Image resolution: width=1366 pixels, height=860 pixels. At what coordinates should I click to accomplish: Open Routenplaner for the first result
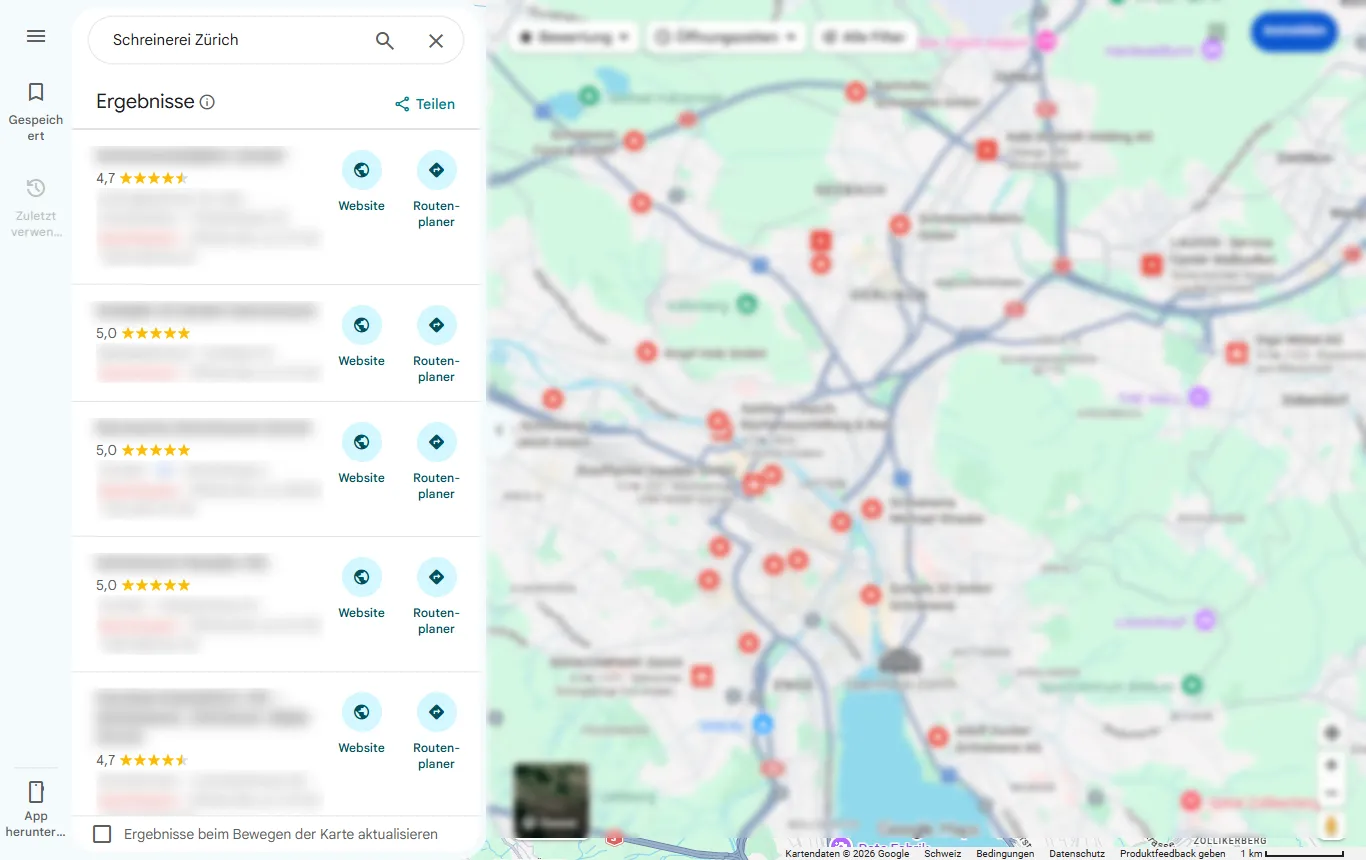click(x=436, y=190)
